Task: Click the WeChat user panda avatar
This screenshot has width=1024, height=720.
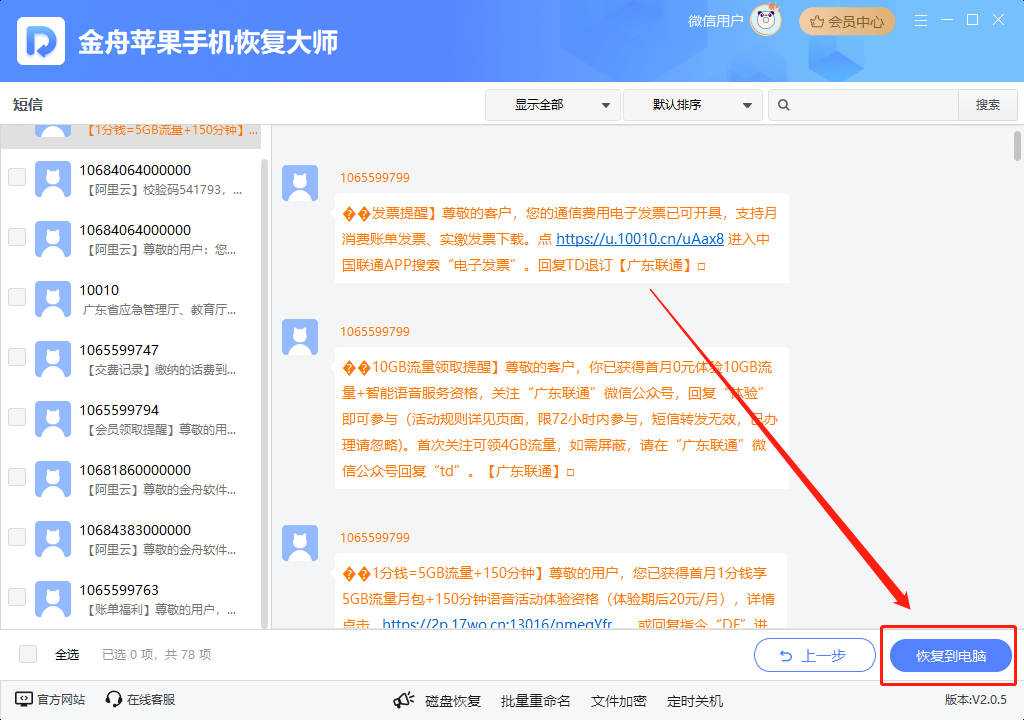Action: pos(765,21)
